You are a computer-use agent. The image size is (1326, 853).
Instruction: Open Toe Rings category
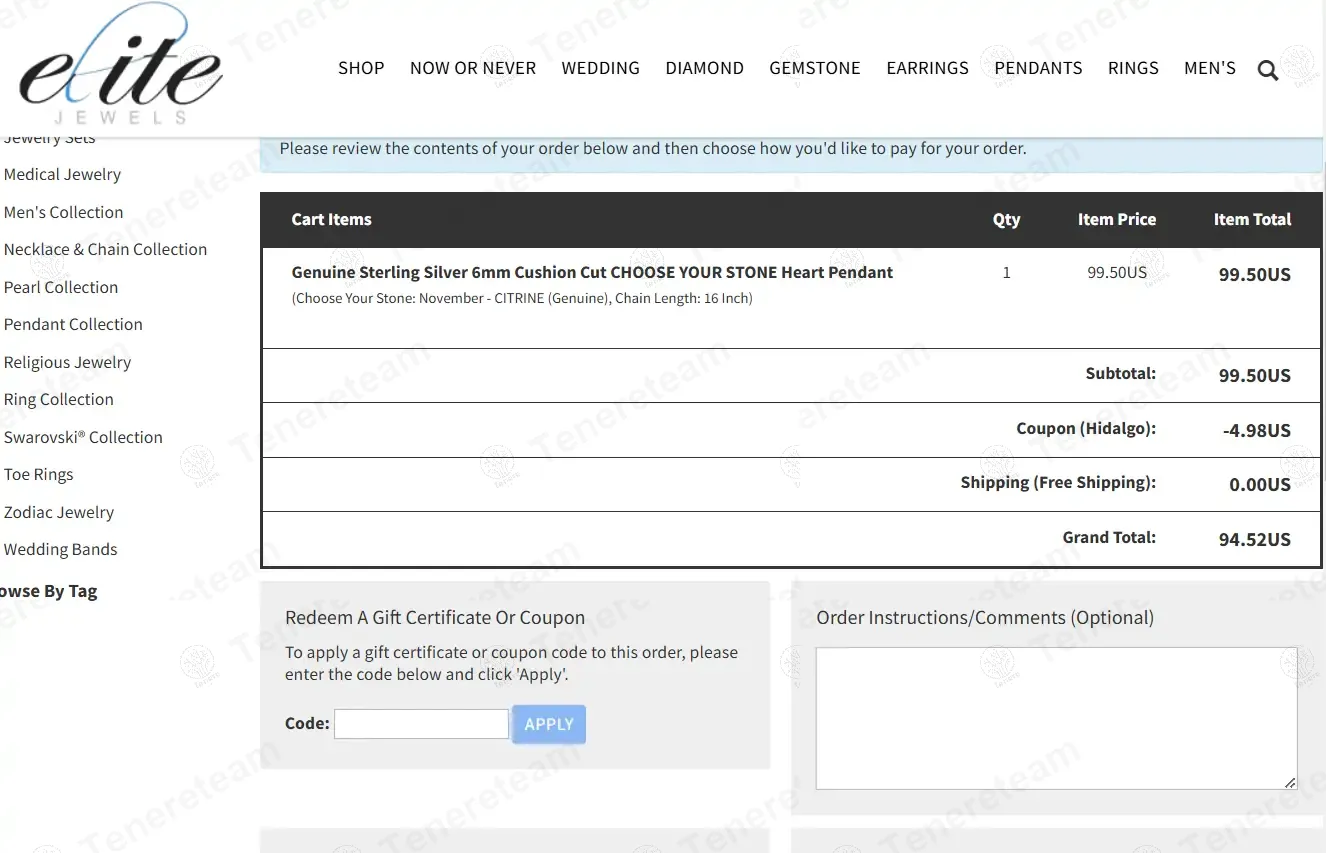(38, 474)
